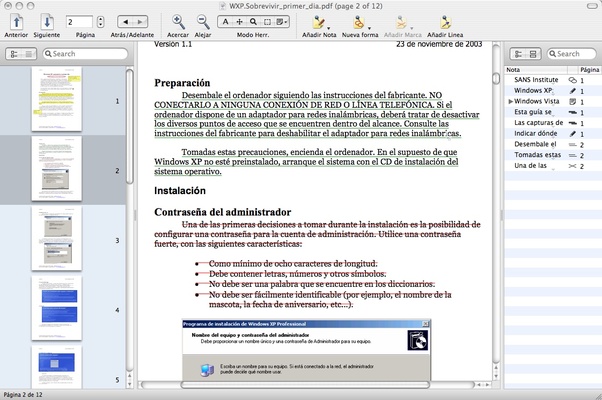The image size is (602, 400).
Task: Go back with the Atrás arrow
Action: 125,22
